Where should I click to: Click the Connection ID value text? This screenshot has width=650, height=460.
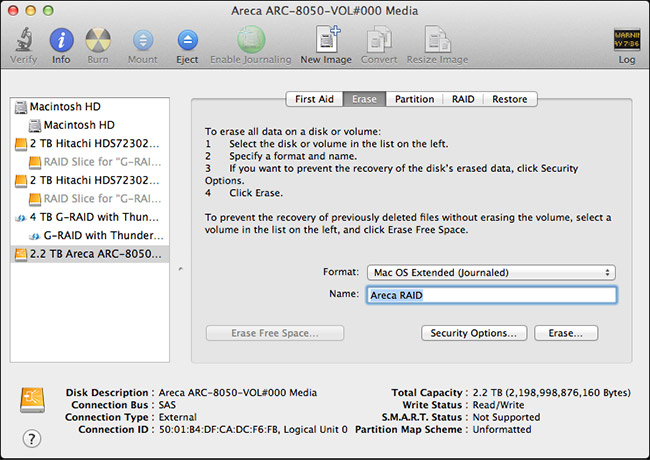tap(253, 429)
